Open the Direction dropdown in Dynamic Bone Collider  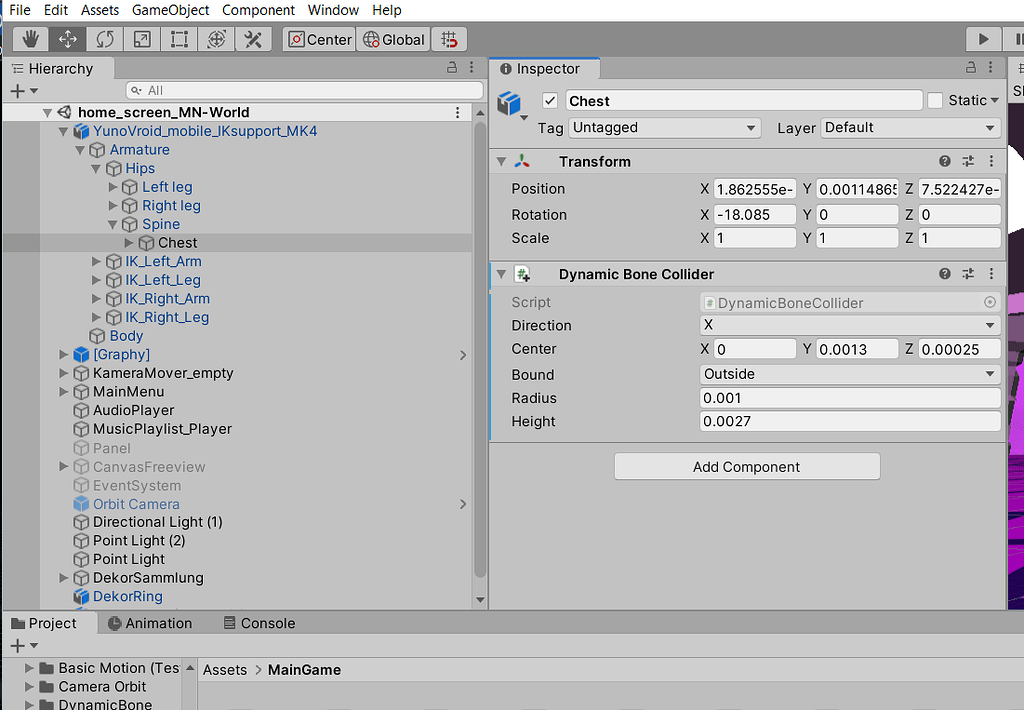(x=850, y=325)
